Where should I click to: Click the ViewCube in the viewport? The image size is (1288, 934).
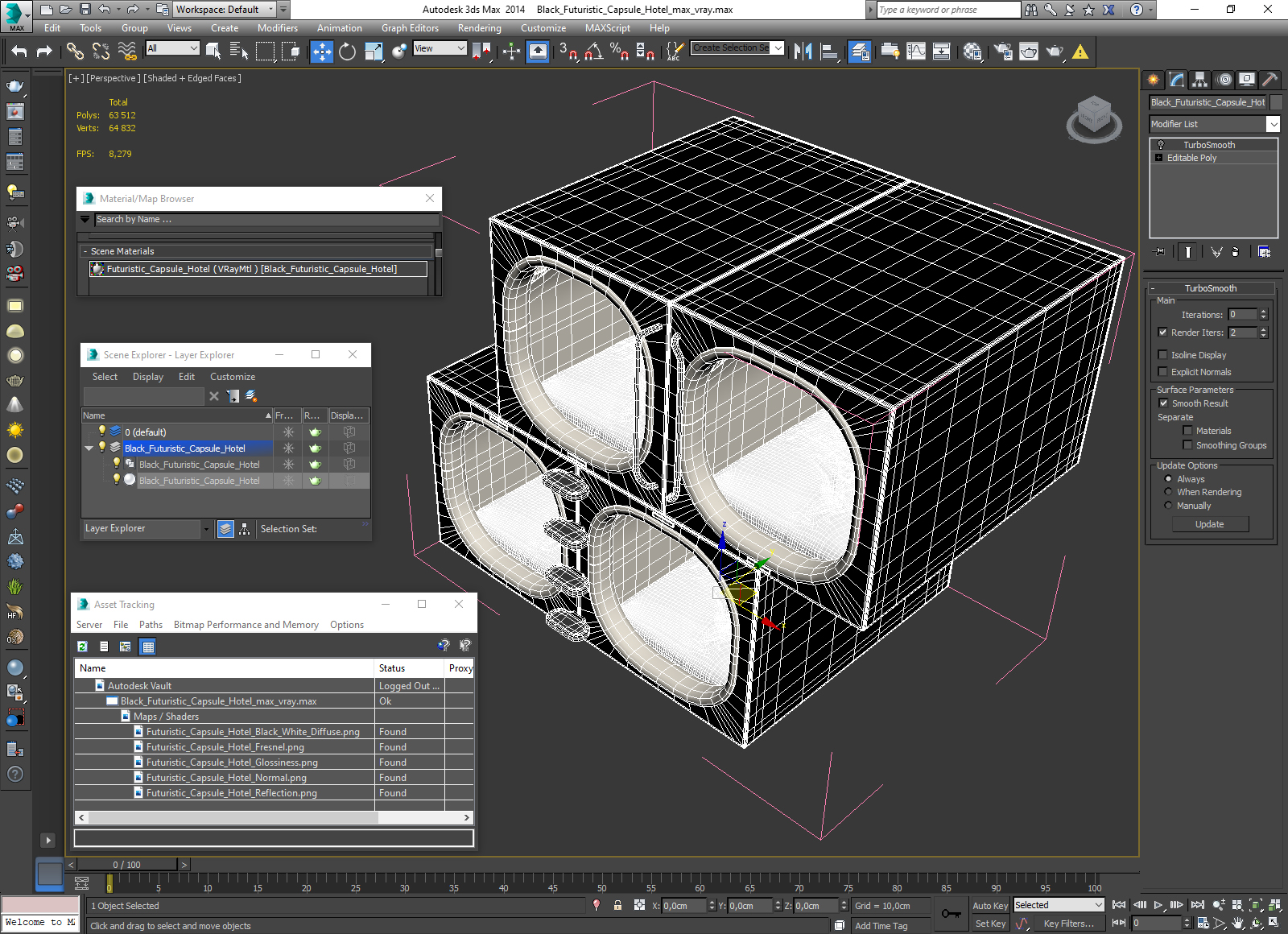coord(1094,118)
